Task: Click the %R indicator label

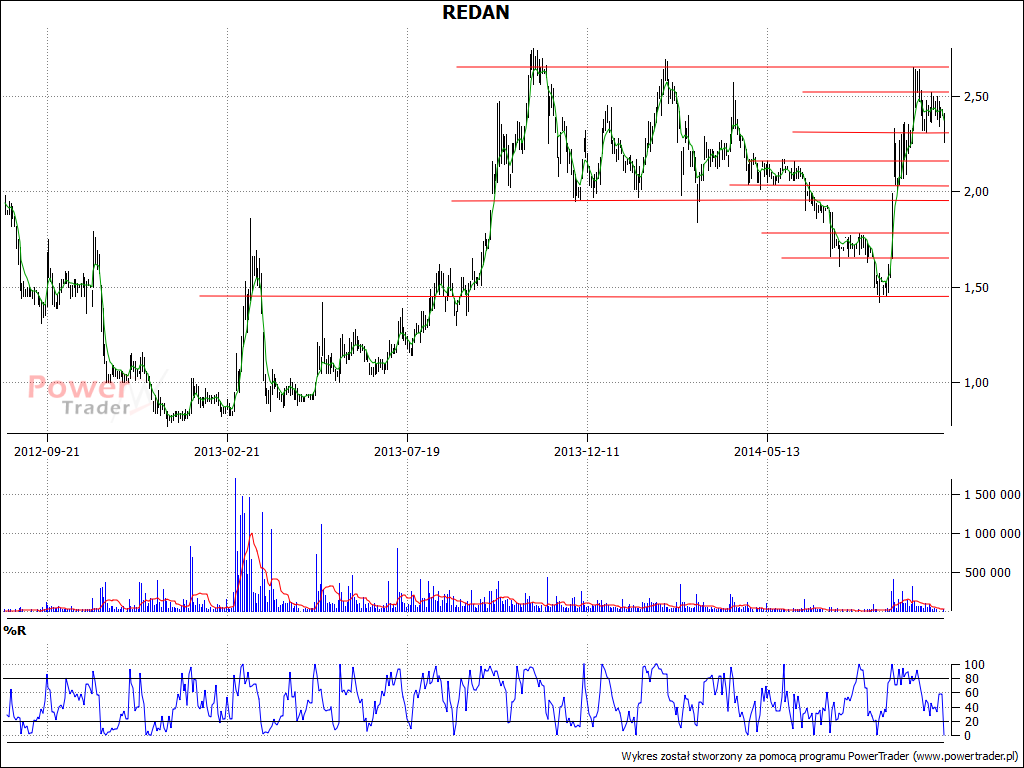Action: [x=14, y=631]
